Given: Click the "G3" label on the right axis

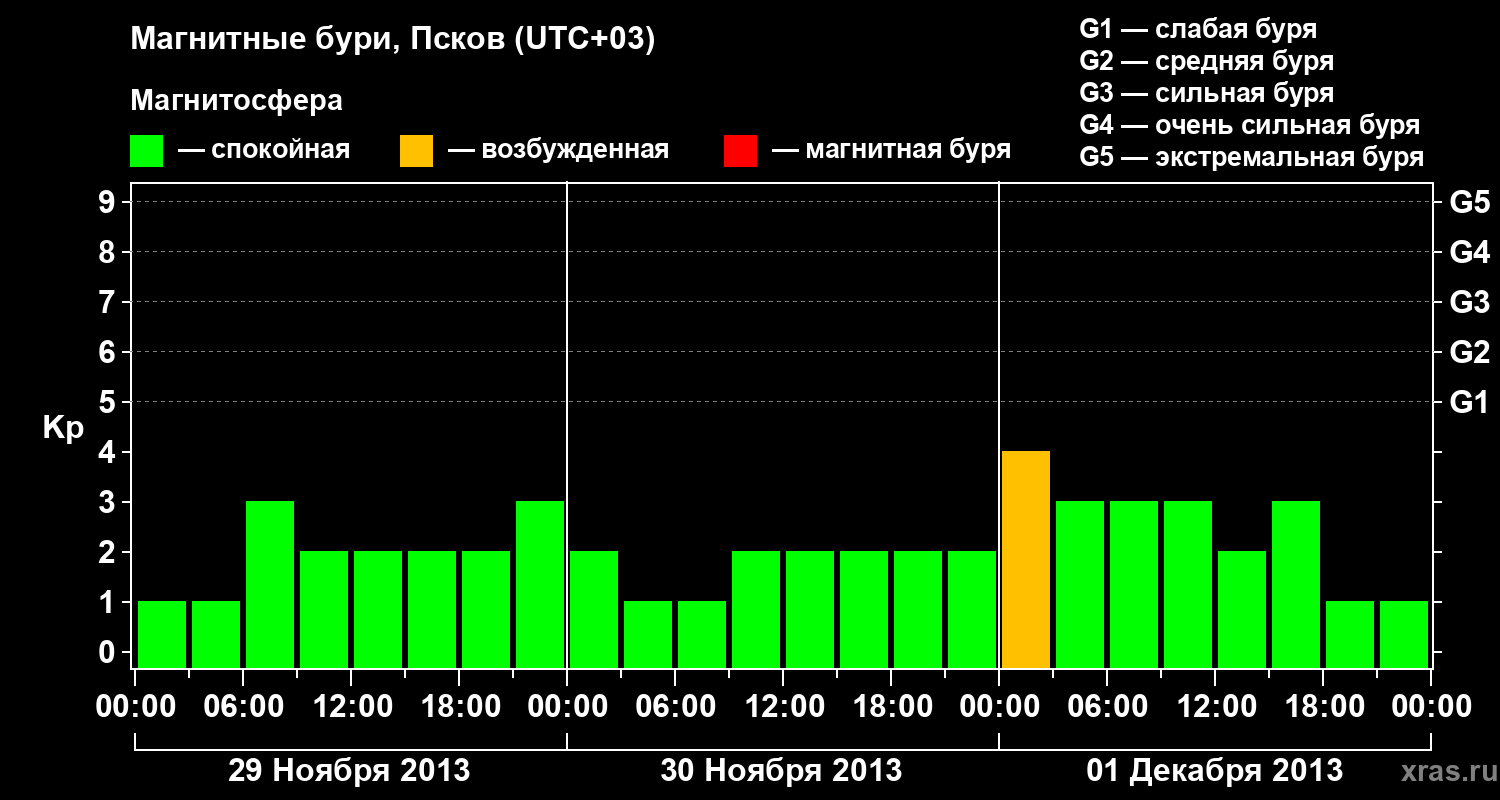Looking at the screenshot, I should click(1469, 302).
